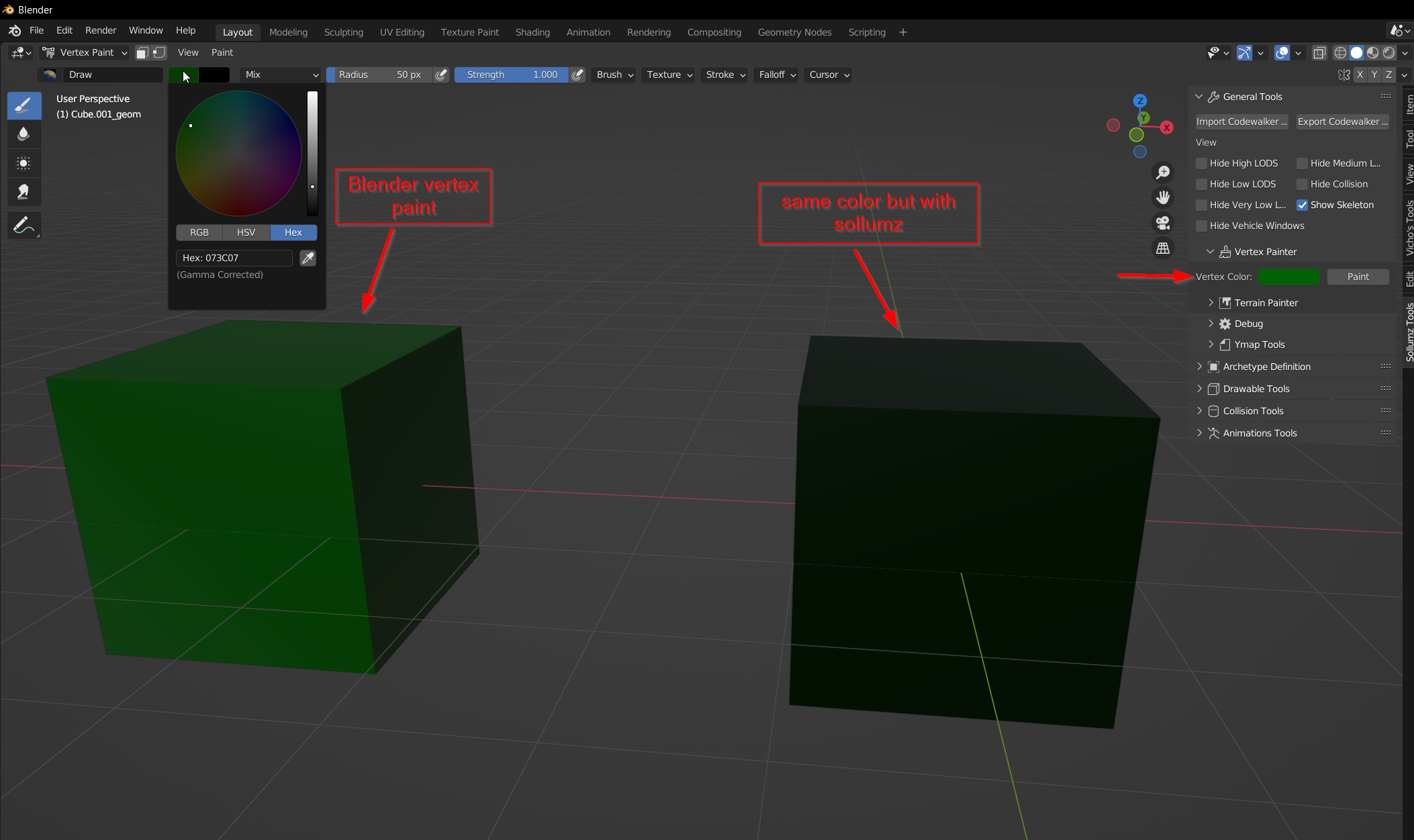The height and width of the screenshot is (840, 1414).
Task: Select the Average brush tool
Action: click(x=24, y=162)
